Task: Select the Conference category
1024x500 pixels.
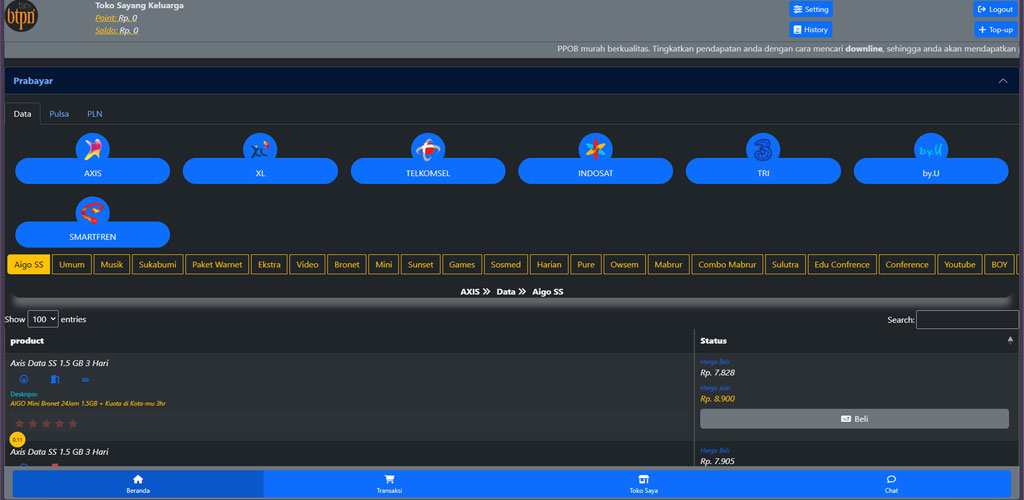Action: [907, 264]
